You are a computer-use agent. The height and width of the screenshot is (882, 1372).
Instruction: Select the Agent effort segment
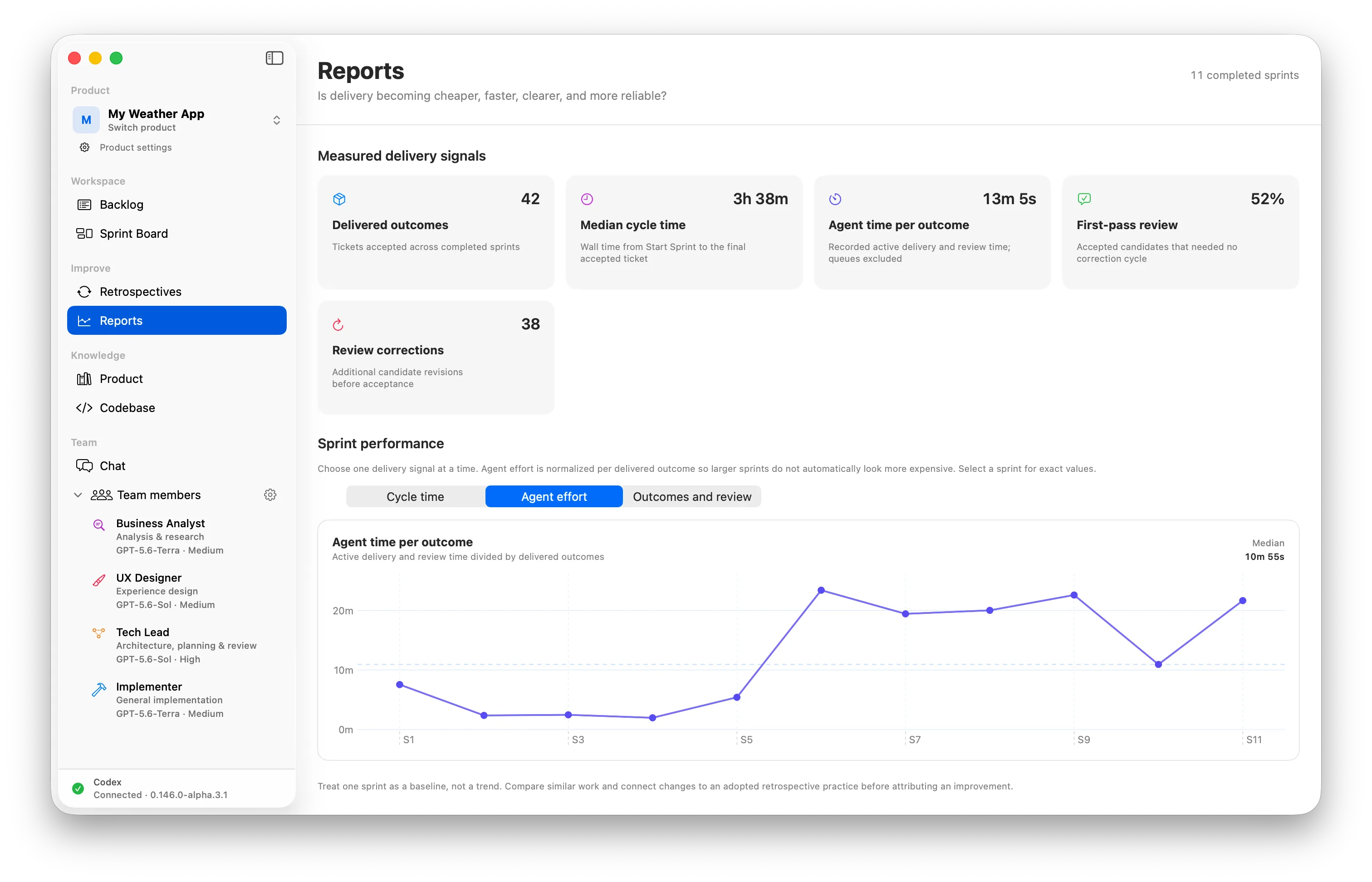point(554,496)
